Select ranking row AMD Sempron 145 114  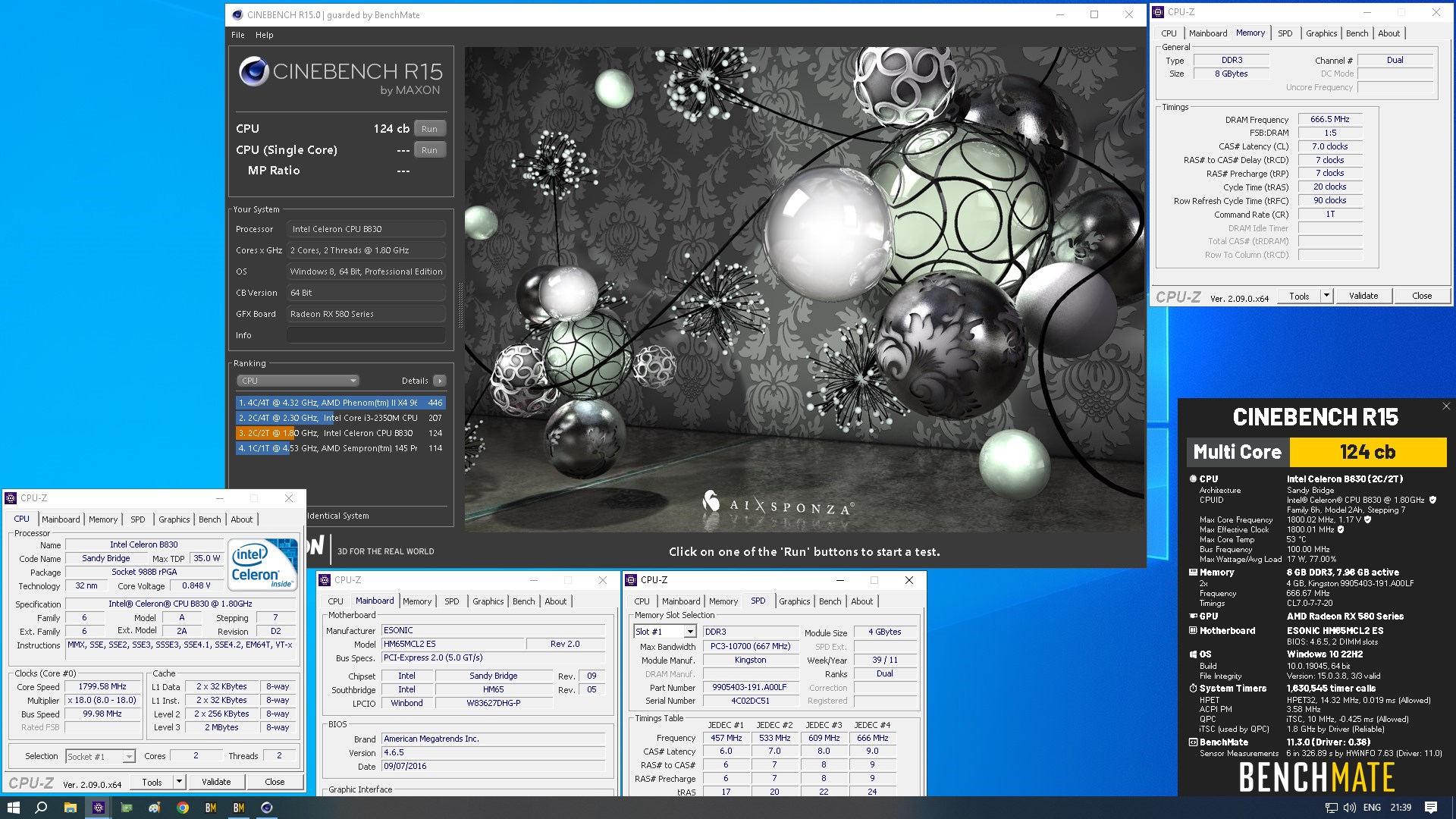[340, 448]
